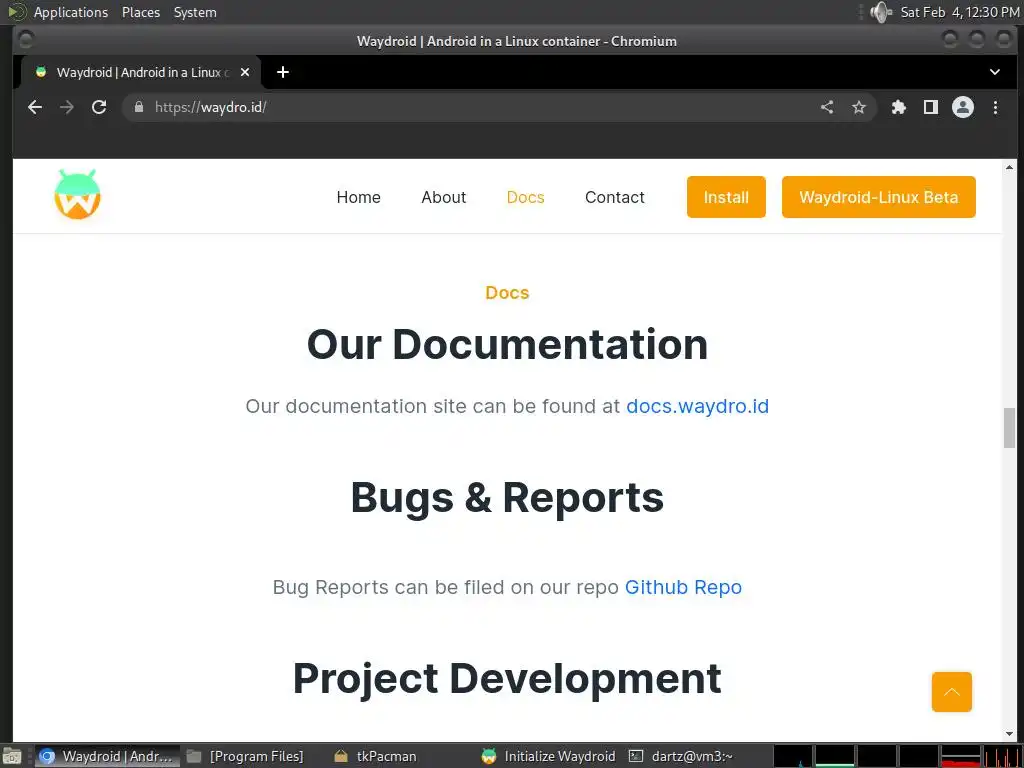1024x768 pixels.
Task: Follow the docs.waydro.id link
Action: tap(697, 406)
